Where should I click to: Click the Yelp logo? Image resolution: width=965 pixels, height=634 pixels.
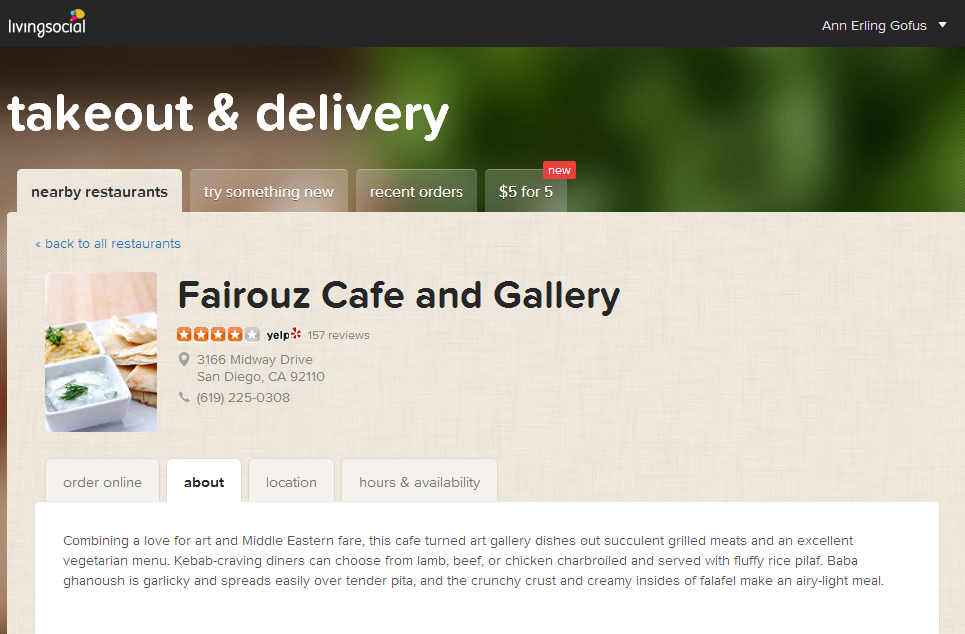[284, 334]
